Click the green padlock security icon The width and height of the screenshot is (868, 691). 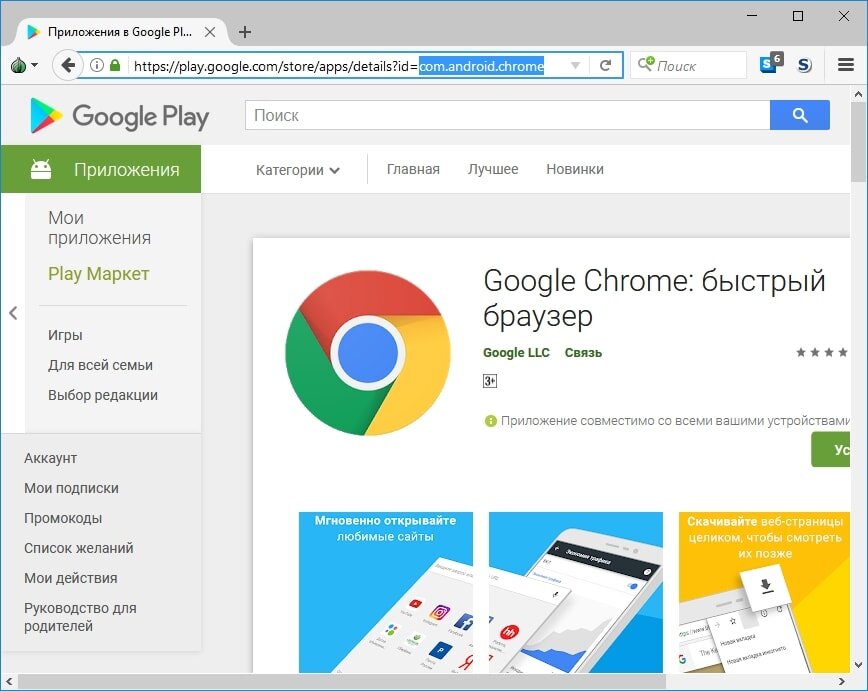(x=115, y=65)
